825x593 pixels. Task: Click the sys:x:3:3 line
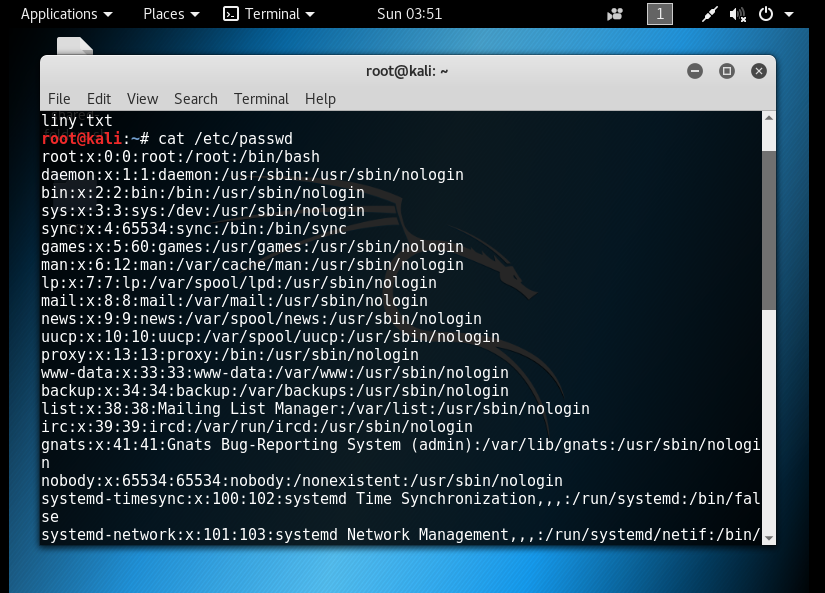coord(203,210)
